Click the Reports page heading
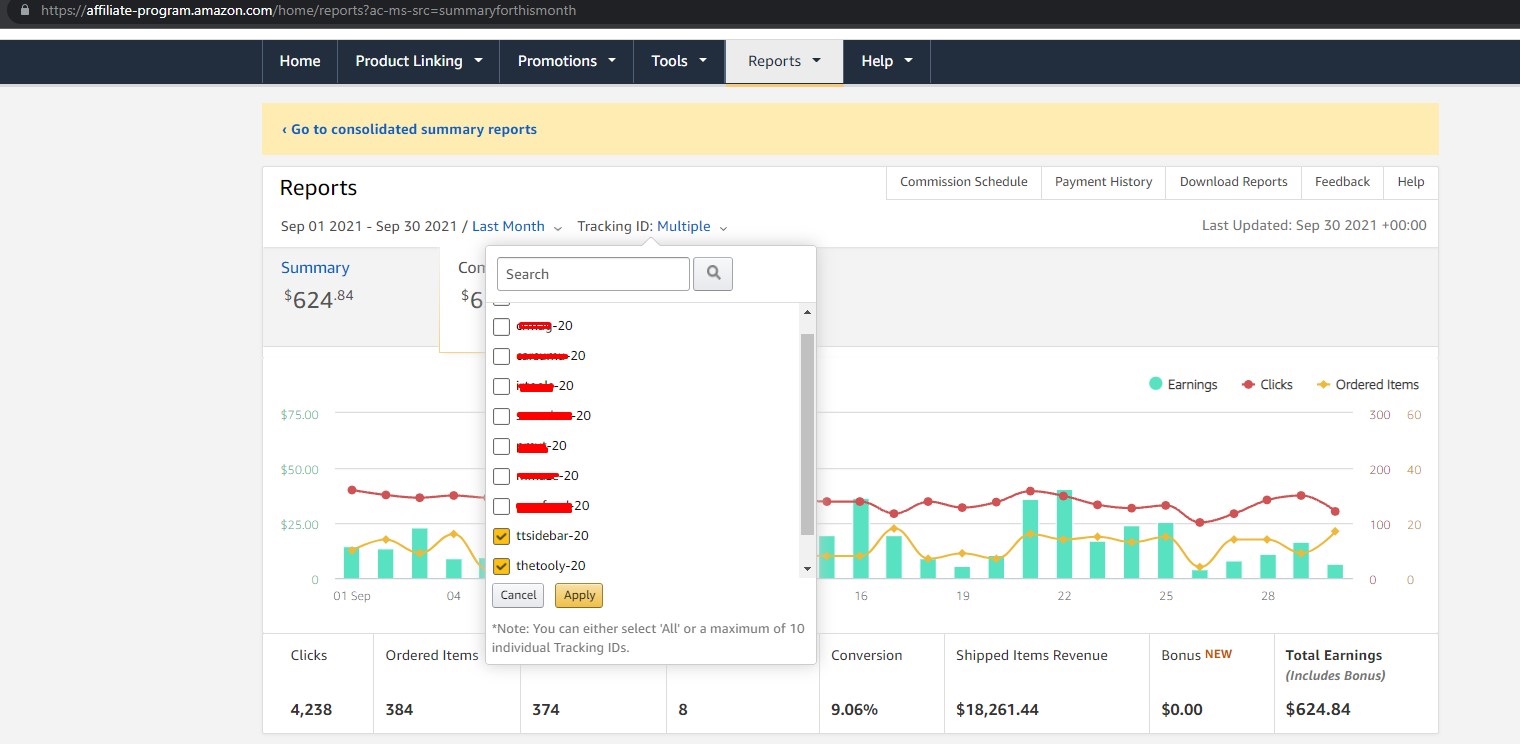The height and width of the screenshot is (744, 1520). point(318,188)
